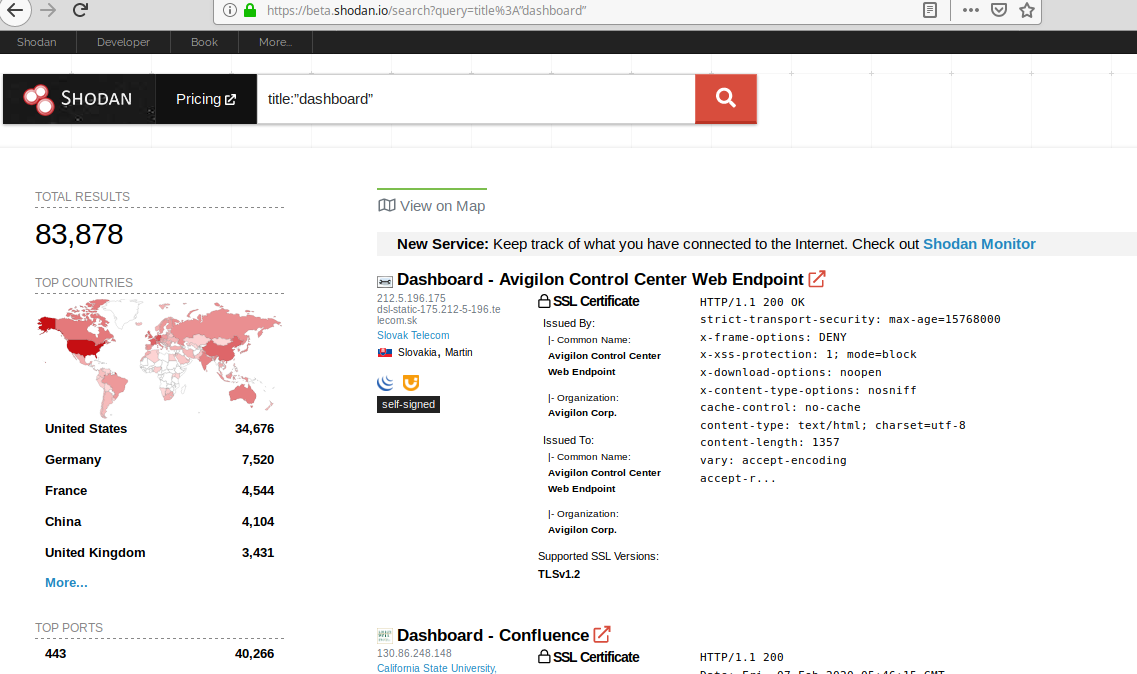Bookmark this page with the star icon

pyautogui.click(x=1027, y=10)
